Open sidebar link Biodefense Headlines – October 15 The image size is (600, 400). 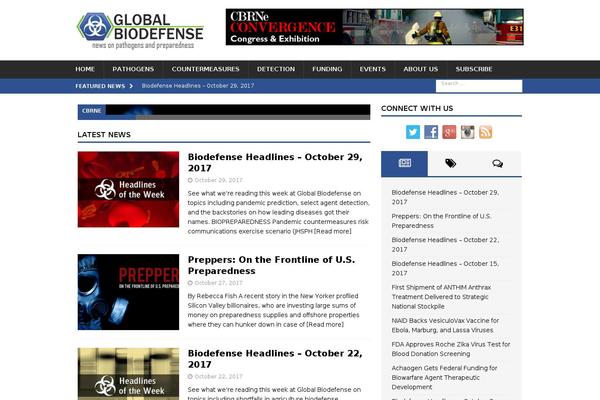coord(445,268)
